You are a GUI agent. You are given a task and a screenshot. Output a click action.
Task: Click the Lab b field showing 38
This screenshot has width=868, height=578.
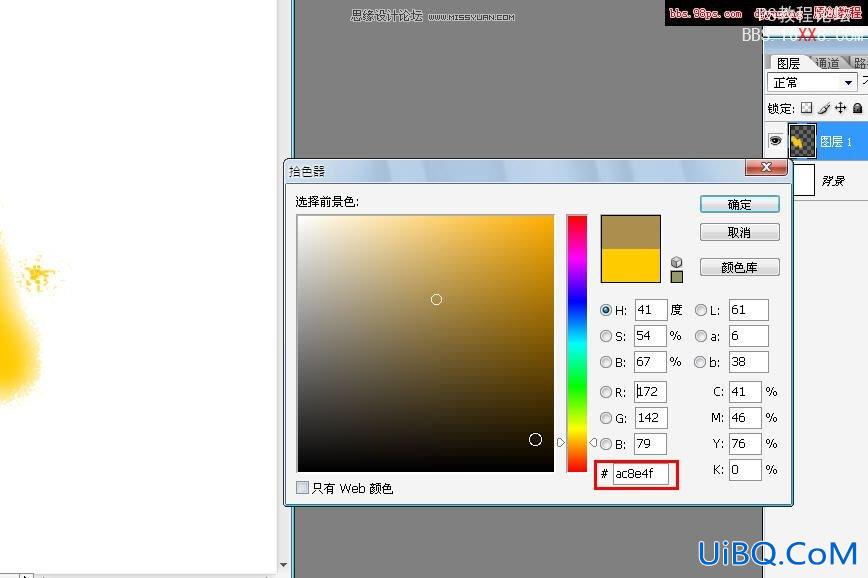[748, 362]
